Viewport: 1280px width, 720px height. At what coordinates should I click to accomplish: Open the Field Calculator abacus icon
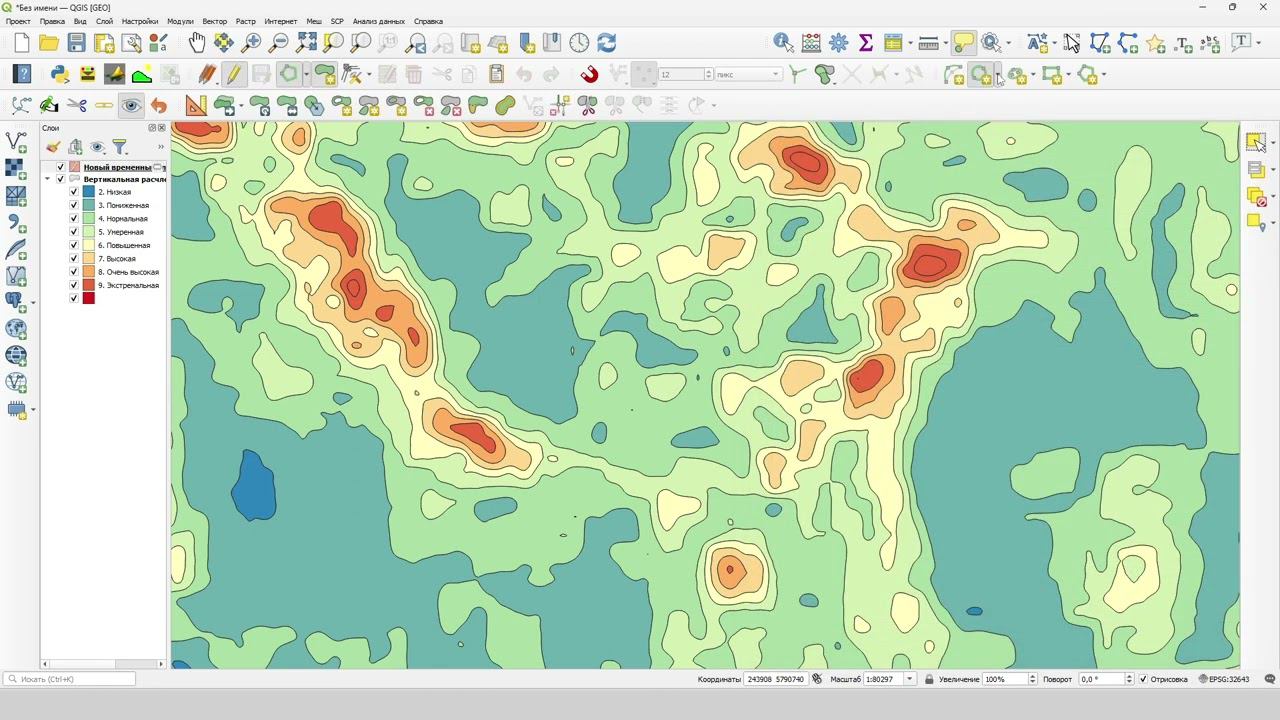811,43
